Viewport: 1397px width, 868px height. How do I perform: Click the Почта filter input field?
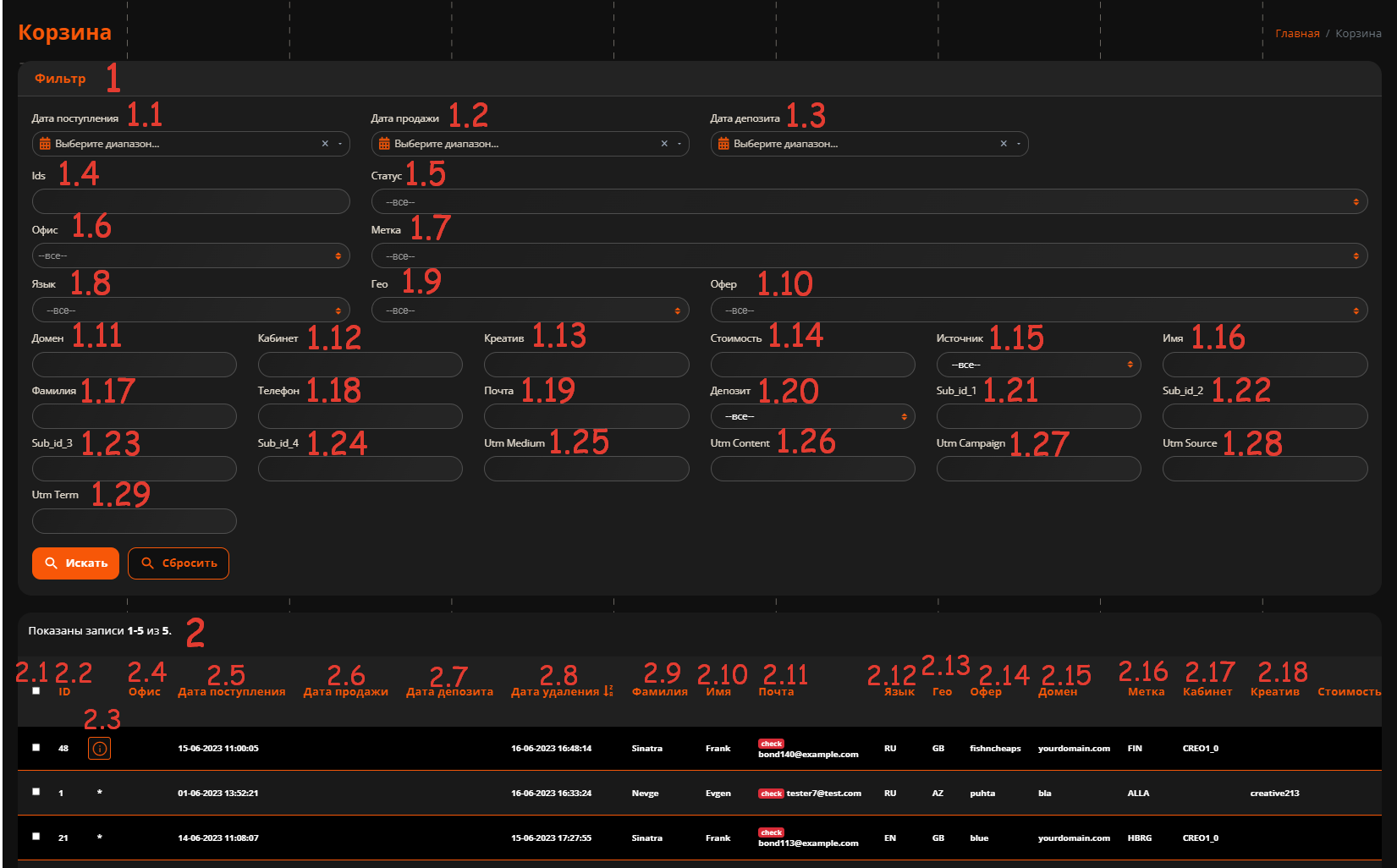586,416
